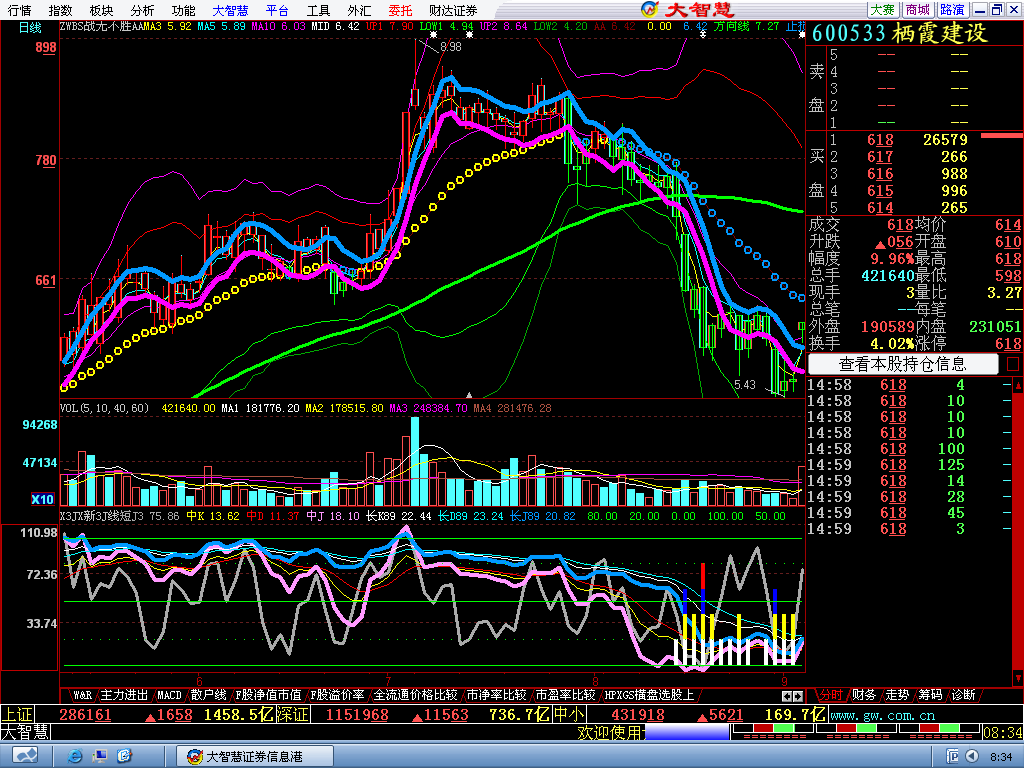Screen dimensions: 1024x768
Task: Click the 日线 period label
Action: 30,27
